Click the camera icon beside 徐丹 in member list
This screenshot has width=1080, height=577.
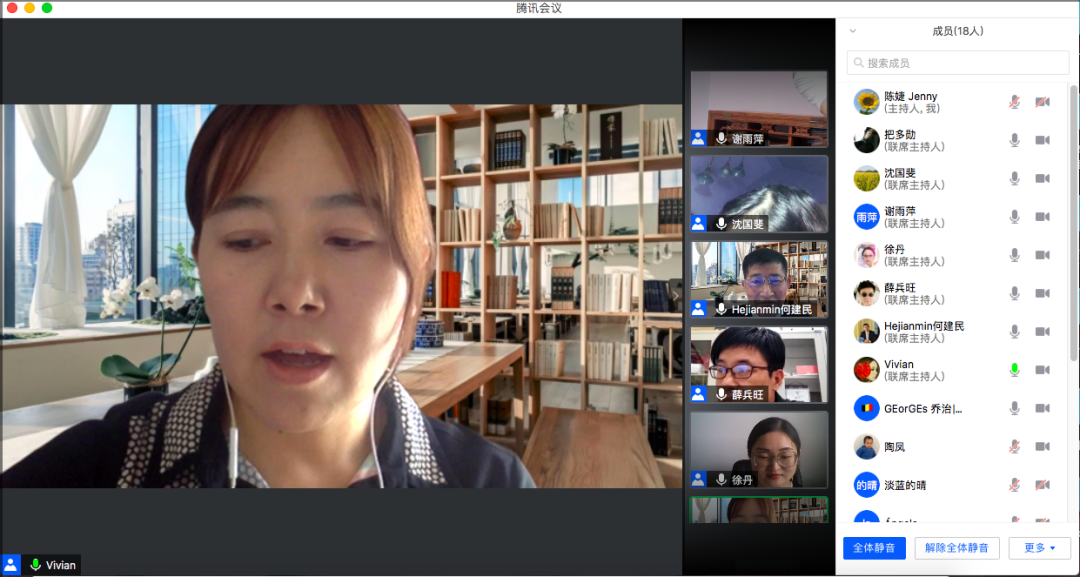[1042, 255]
